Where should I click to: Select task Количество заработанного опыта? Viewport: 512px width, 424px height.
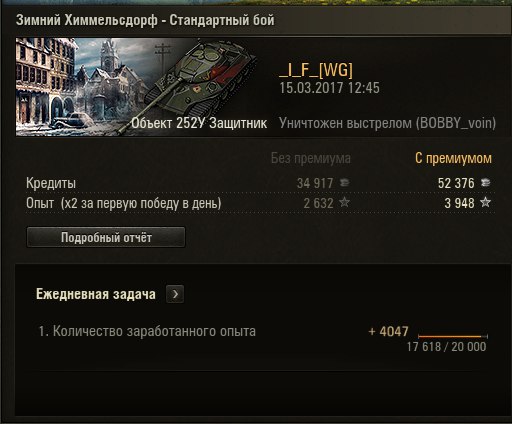coord(147,332)
